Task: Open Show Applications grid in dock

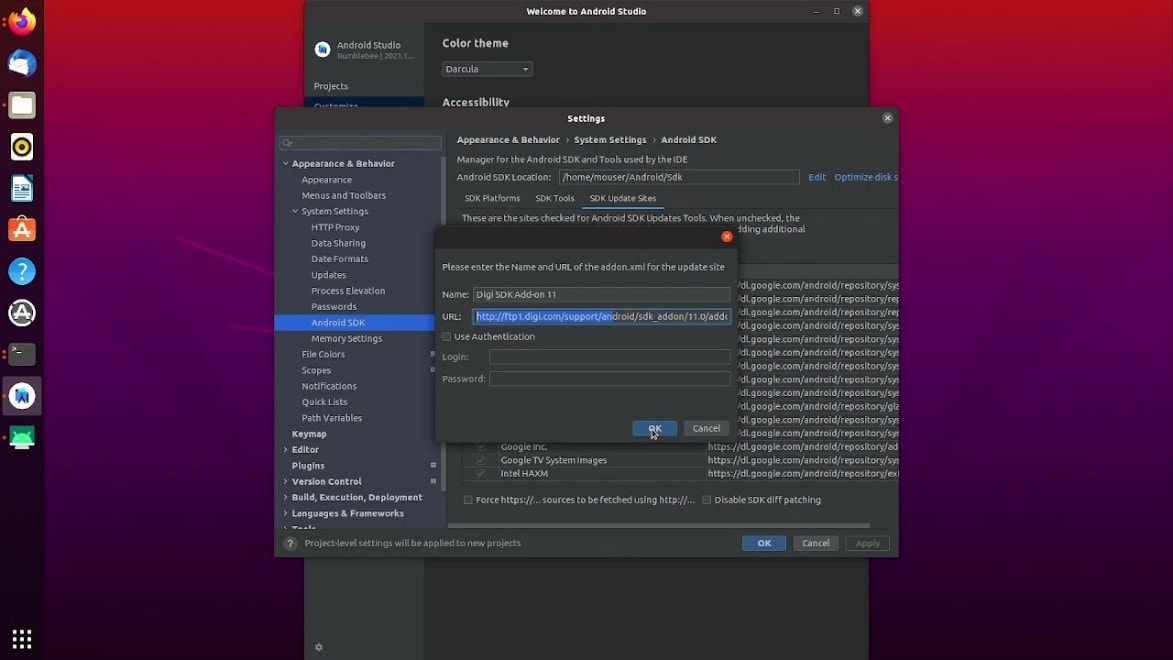Action: pyautogui.click(x=22, y=638)
